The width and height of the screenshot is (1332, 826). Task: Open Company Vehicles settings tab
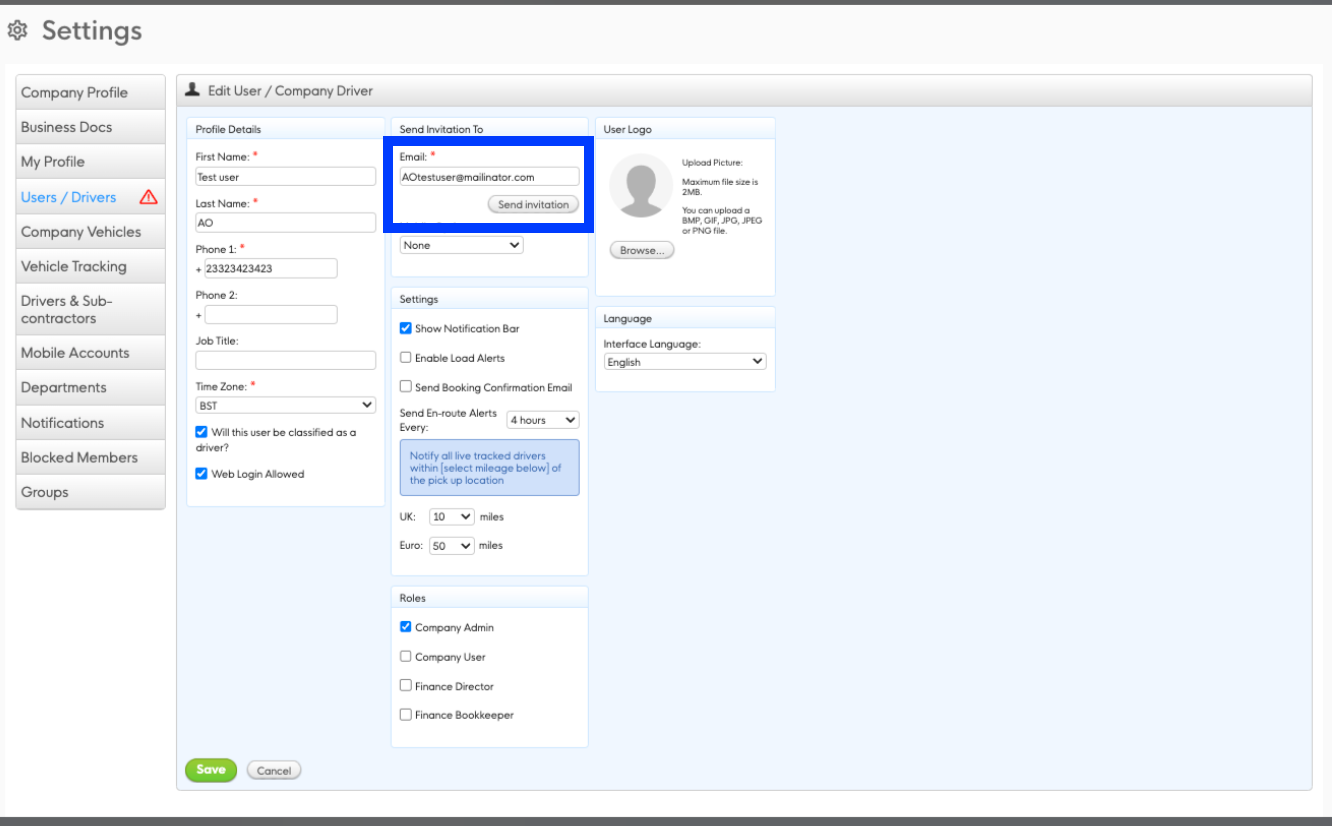[x=81, y=232]
